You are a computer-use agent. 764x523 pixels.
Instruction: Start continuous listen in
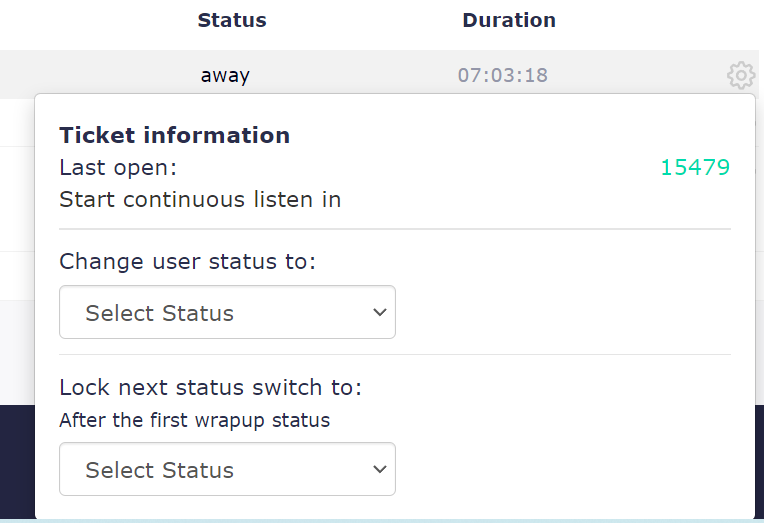pos(200,199)
